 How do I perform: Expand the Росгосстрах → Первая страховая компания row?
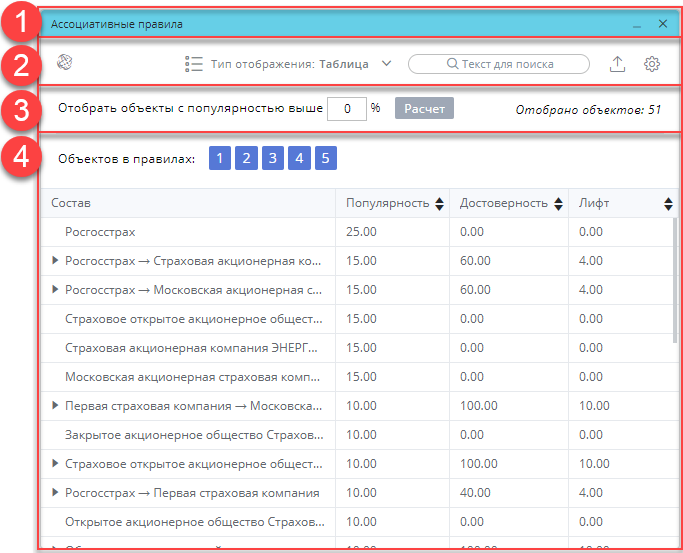(x=55, y=493)
